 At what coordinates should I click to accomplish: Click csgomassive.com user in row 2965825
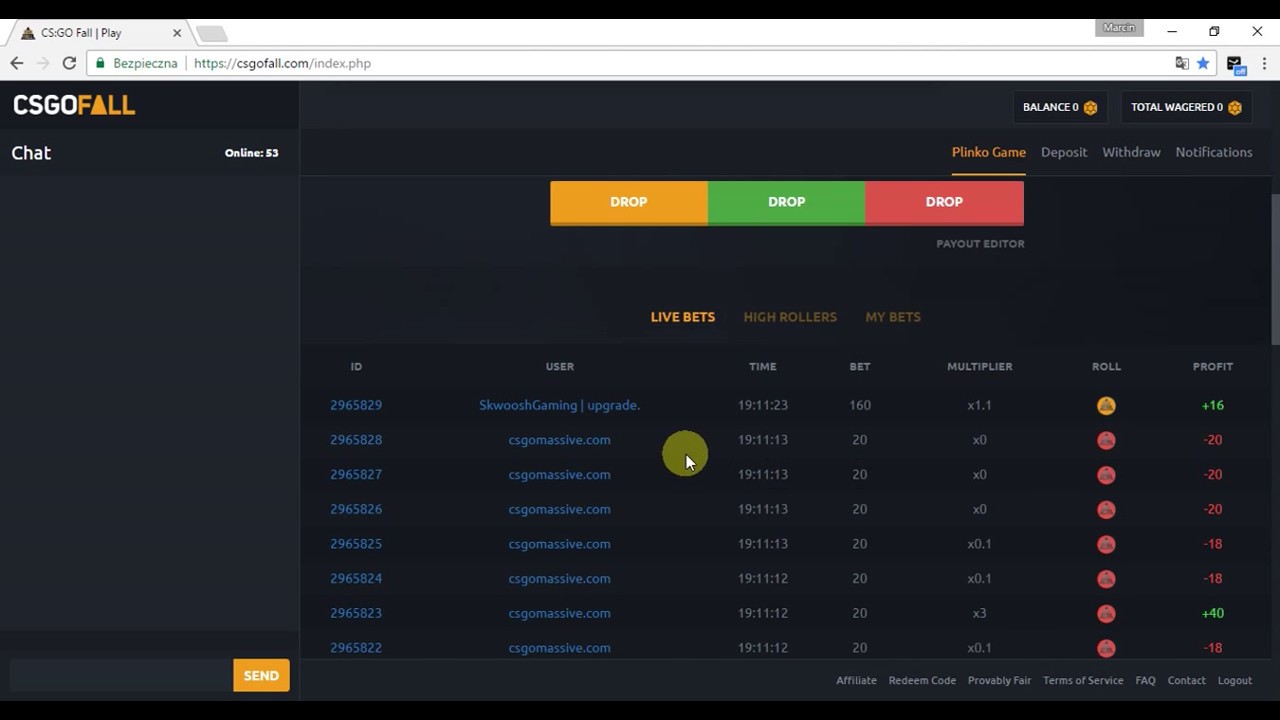pyautogui.click(x=559, y=544)
